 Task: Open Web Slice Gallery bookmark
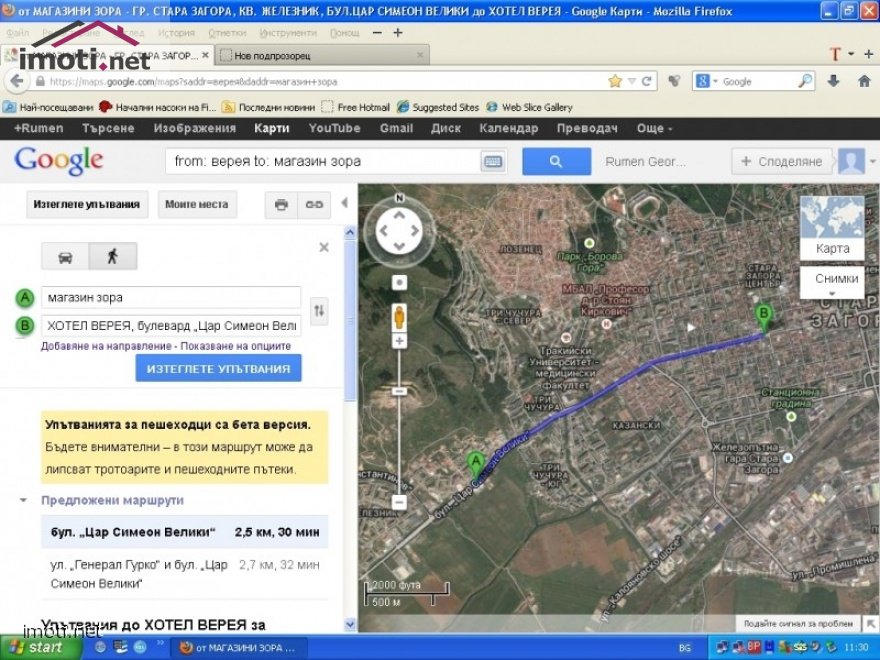tap(529, 107)
